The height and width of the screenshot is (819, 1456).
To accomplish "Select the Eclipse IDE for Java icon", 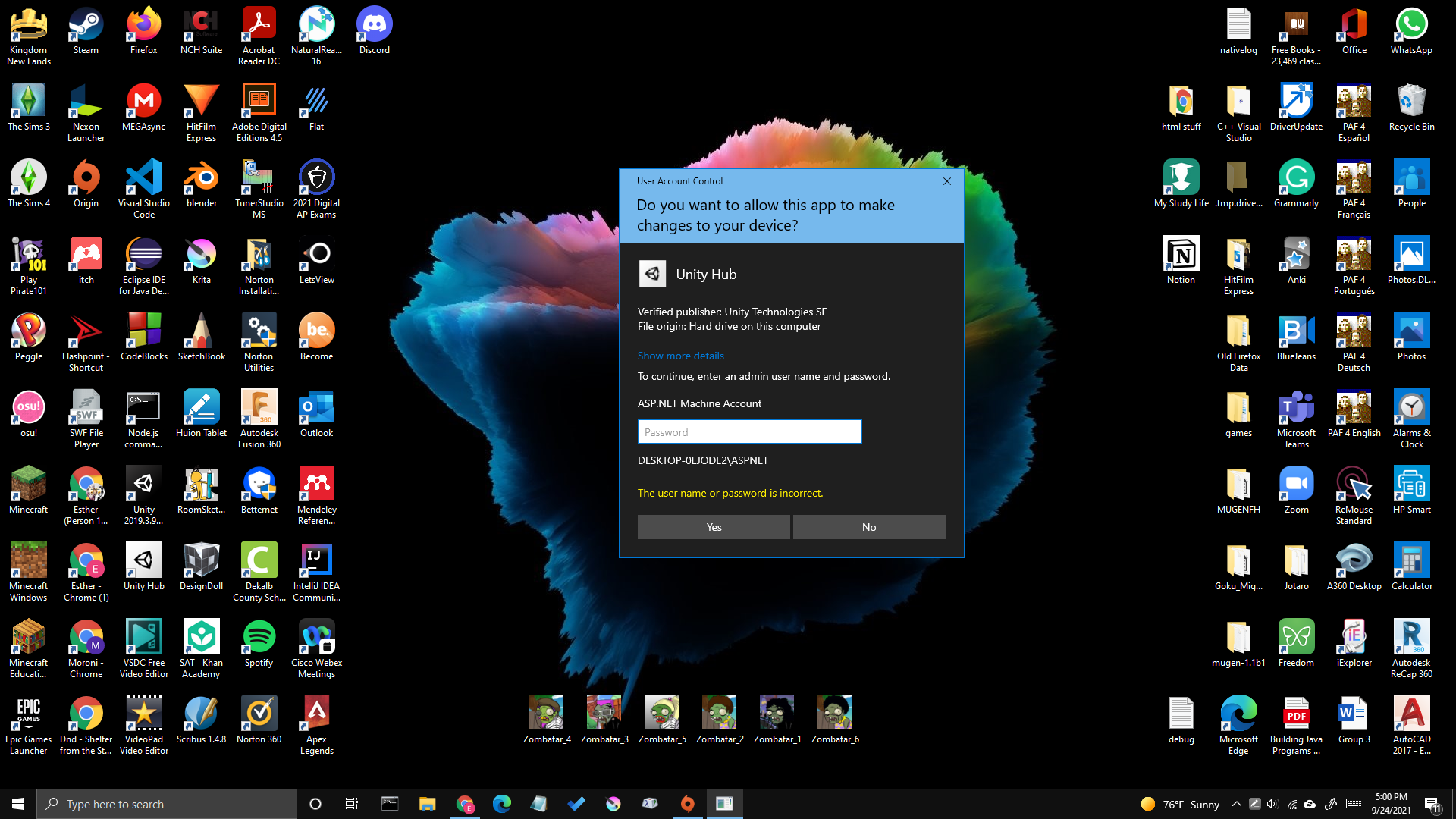I will click(x=143, y=266).
